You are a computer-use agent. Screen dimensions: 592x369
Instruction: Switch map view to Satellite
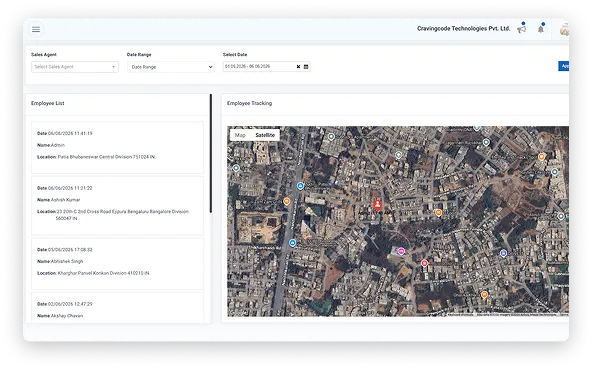265,135
